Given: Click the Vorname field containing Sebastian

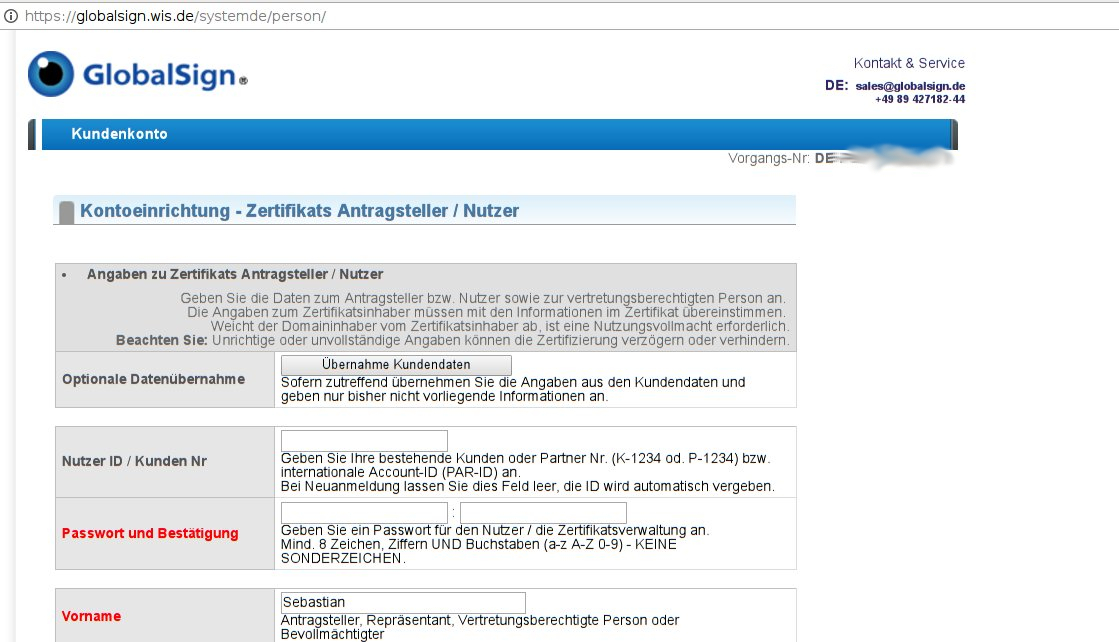Looking at the screenshot, I should (403, 602).
